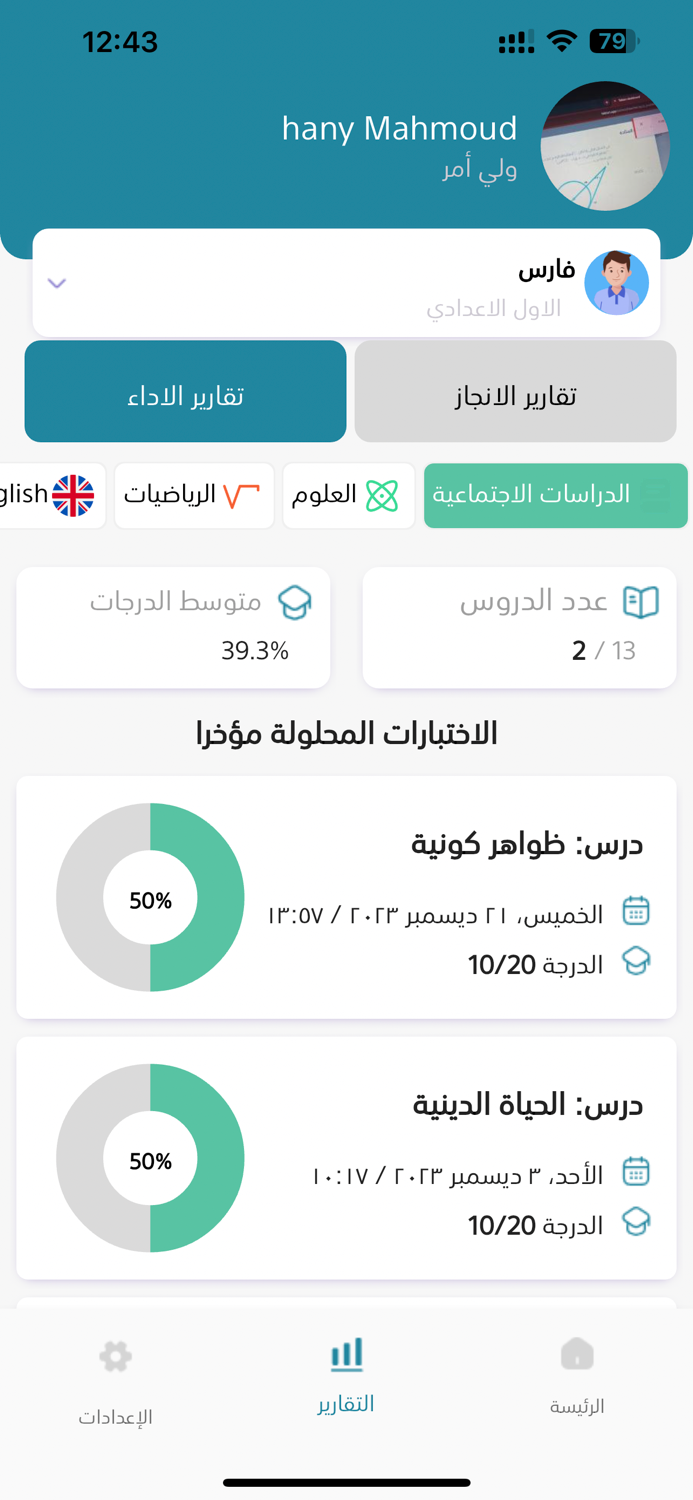693x1500 pixels.
Task: Open the درس: ظواهر كونية lesson details
Action: (x=346, y=897)
